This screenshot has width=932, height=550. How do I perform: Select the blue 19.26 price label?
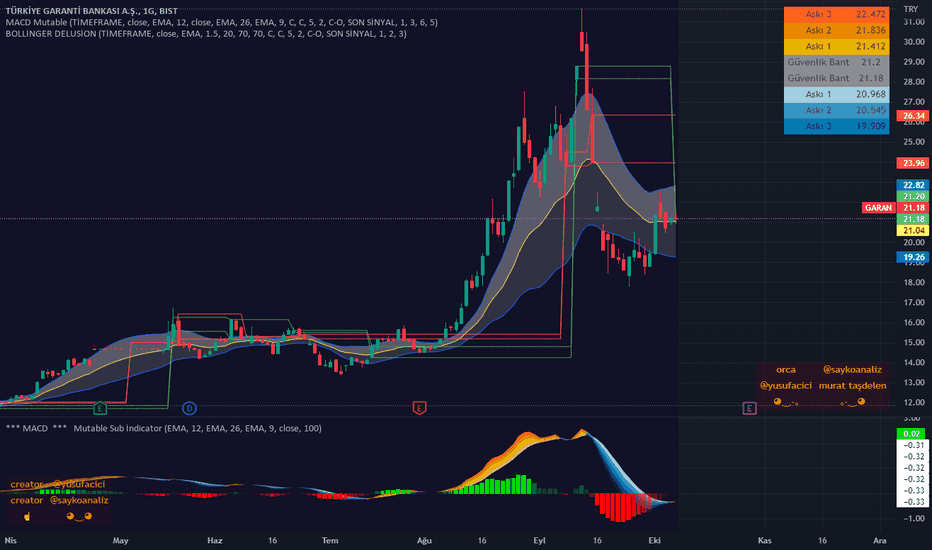(913, 257)
